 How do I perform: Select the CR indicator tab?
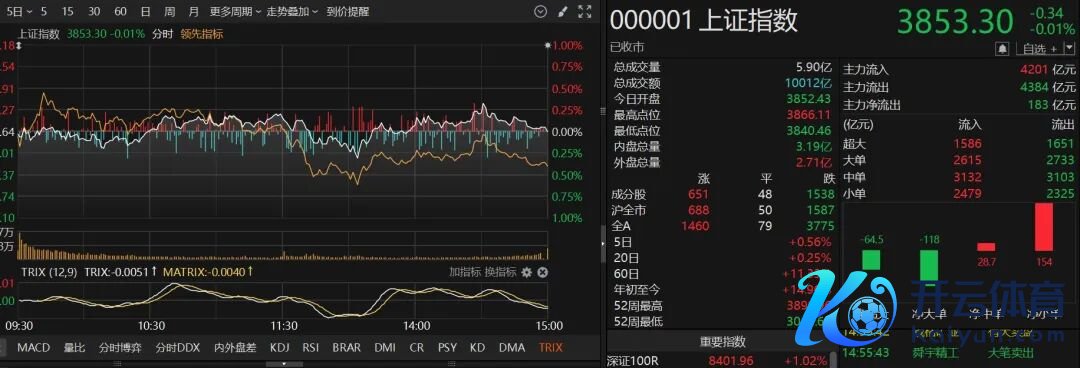point(417,347)
